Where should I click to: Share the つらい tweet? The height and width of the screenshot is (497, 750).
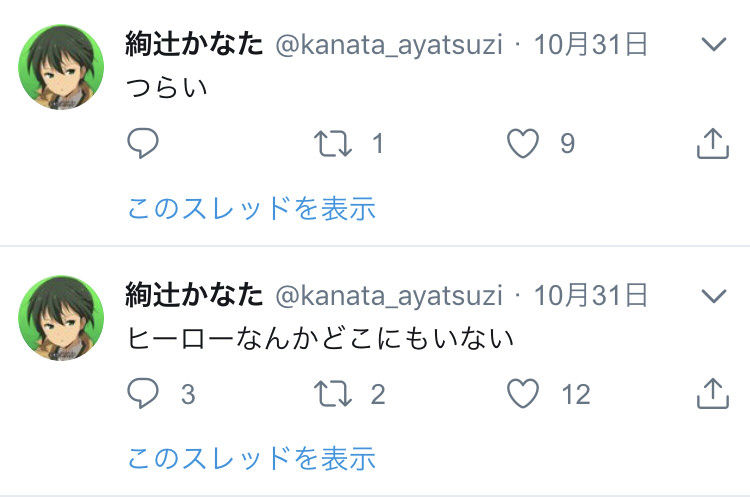(x=713, y=143)
